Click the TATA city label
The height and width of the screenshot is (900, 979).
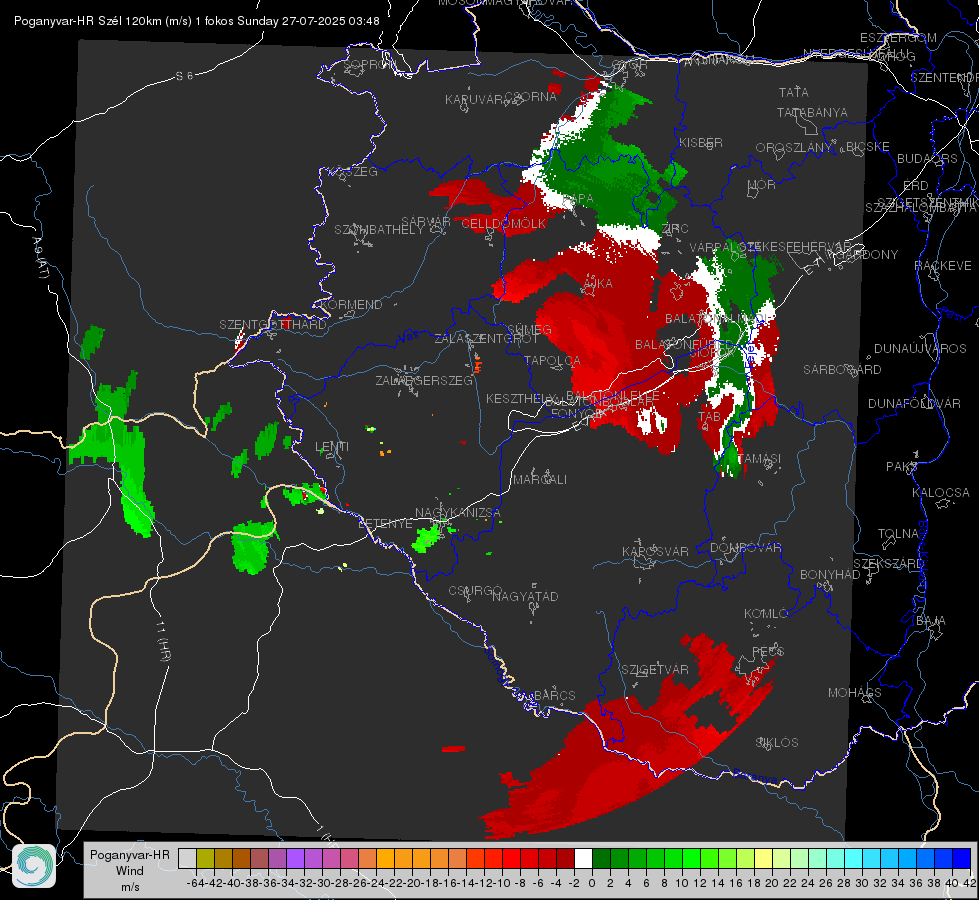click(794, 92)
